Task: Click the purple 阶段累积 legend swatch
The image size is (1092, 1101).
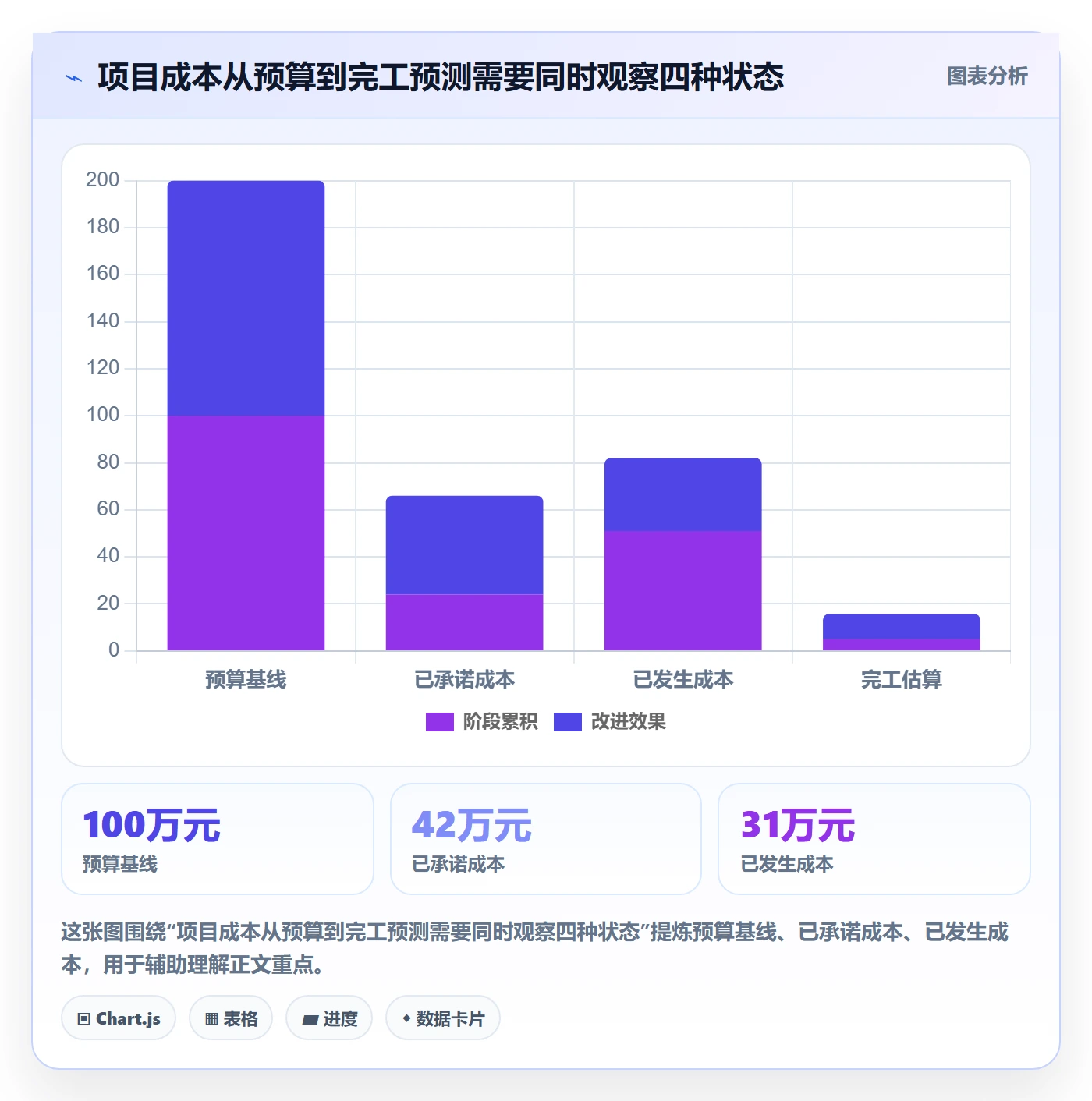Action: tap(439, 722)
